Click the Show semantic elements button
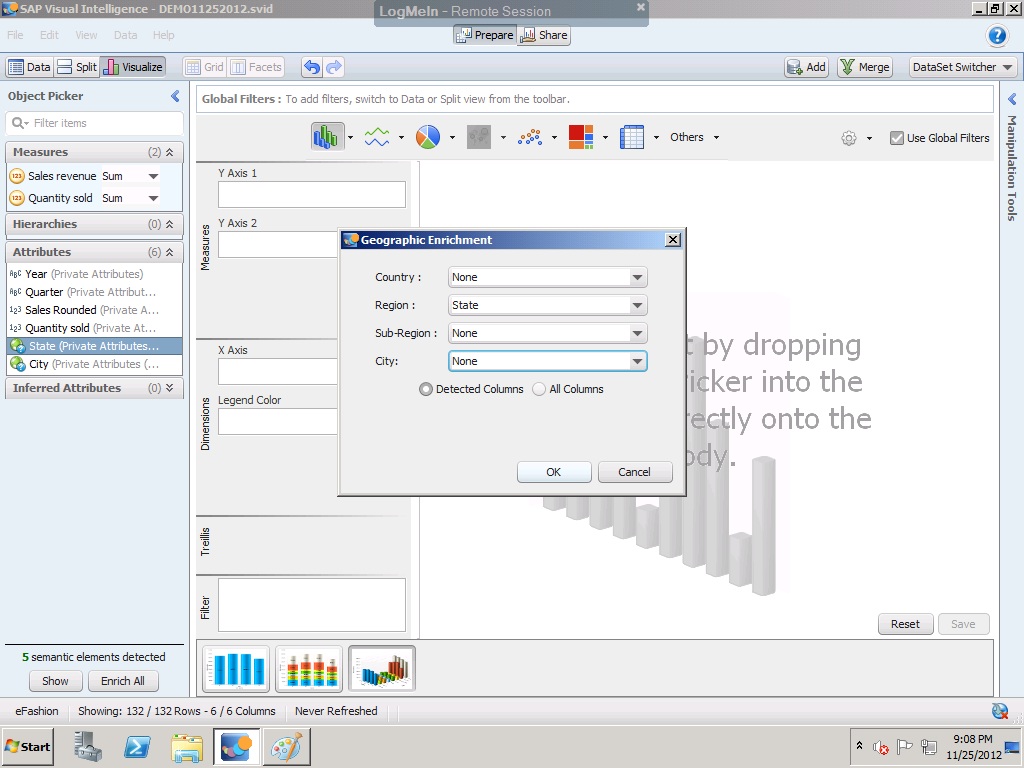The height and width of the screenshot is (768, 1024). tap(56, 681)
